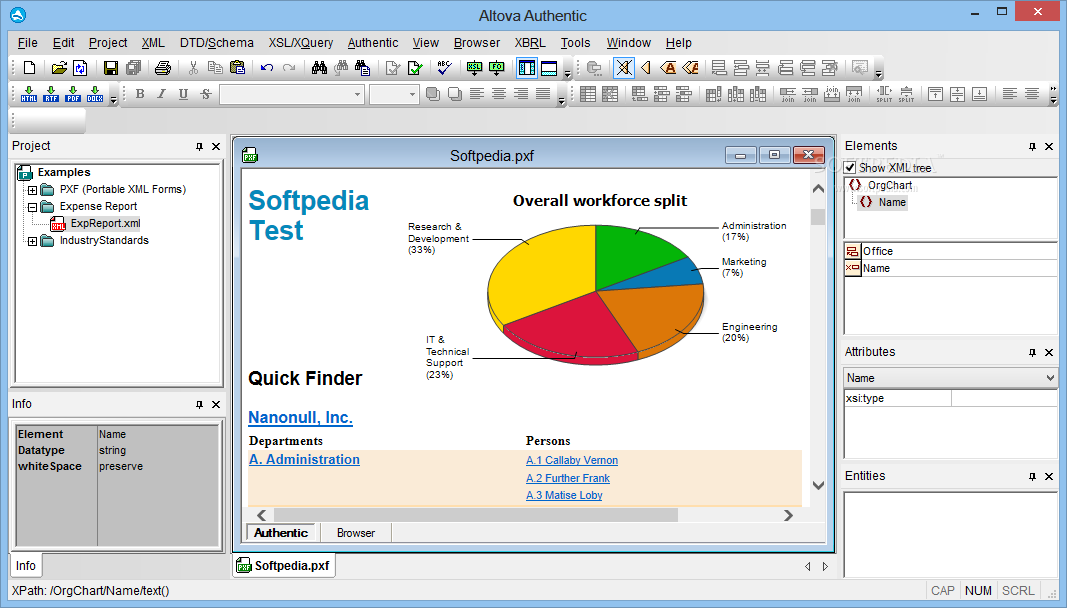Image resolution: width=1067 pixels, height=608 pixels.
Task: Open the A.3 Matise Loby link
Action: (x=564, y=496)
